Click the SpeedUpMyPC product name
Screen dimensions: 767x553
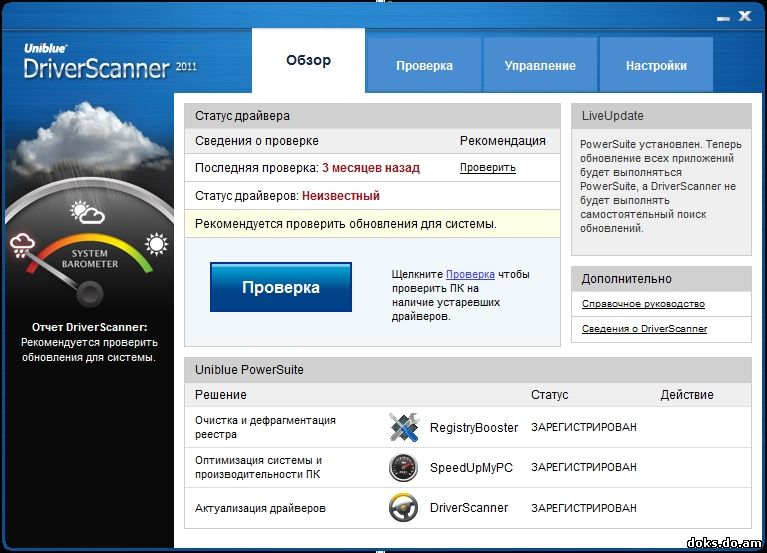tap(471, 467)
